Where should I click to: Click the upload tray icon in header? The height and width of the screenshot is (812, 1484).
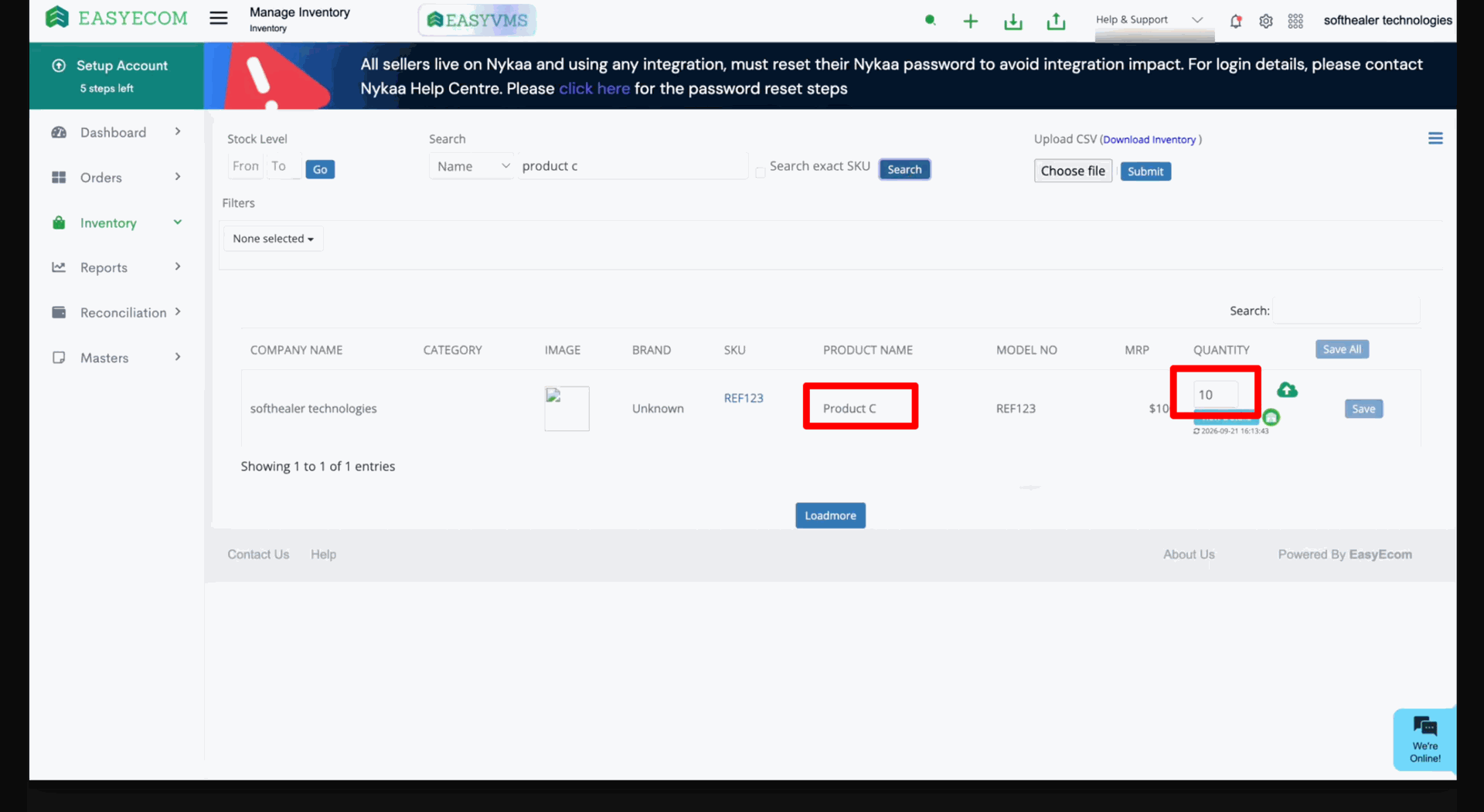tap(1056, 22)
